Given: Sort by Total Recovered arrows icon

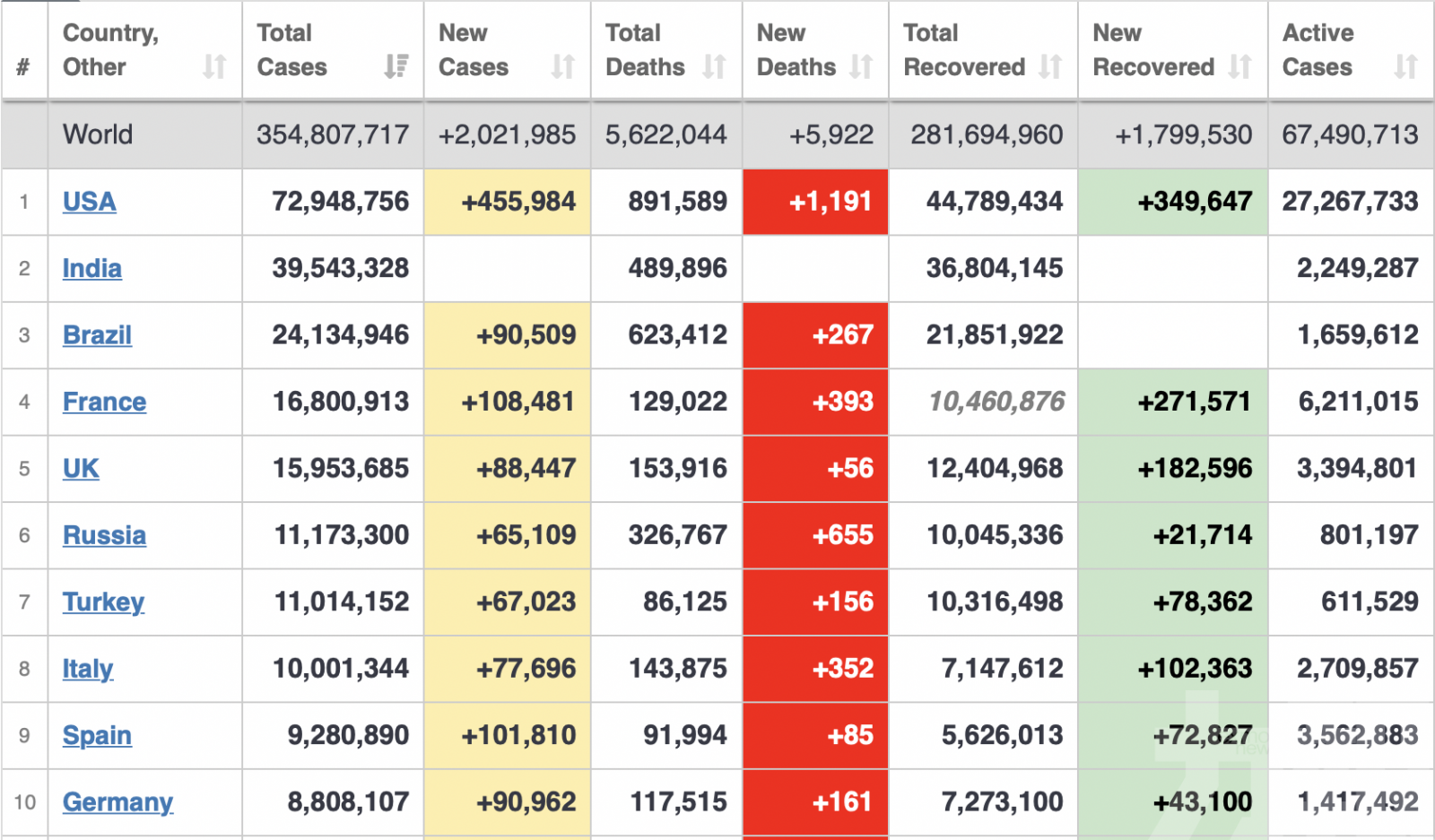Looking at the screenshot, I should pyautogui.click(x=1050, y=66).
